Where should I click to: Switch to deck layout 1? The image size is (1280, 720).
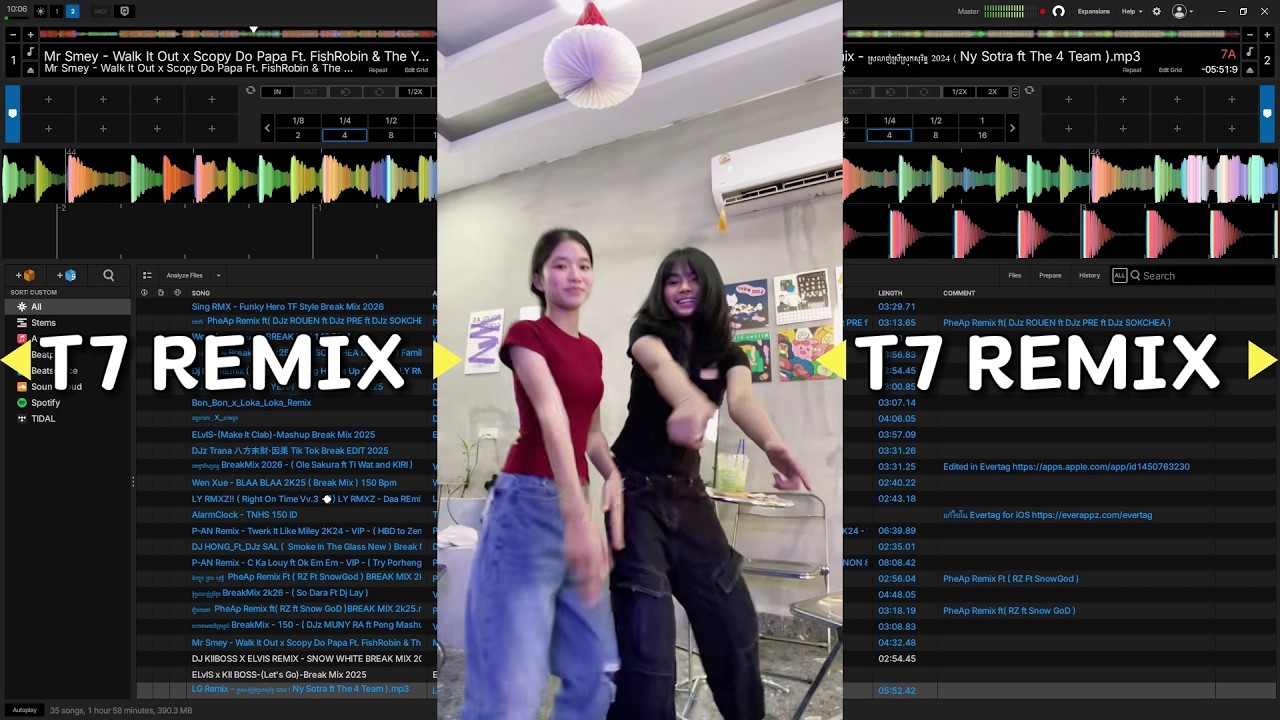tap(57, 11)
